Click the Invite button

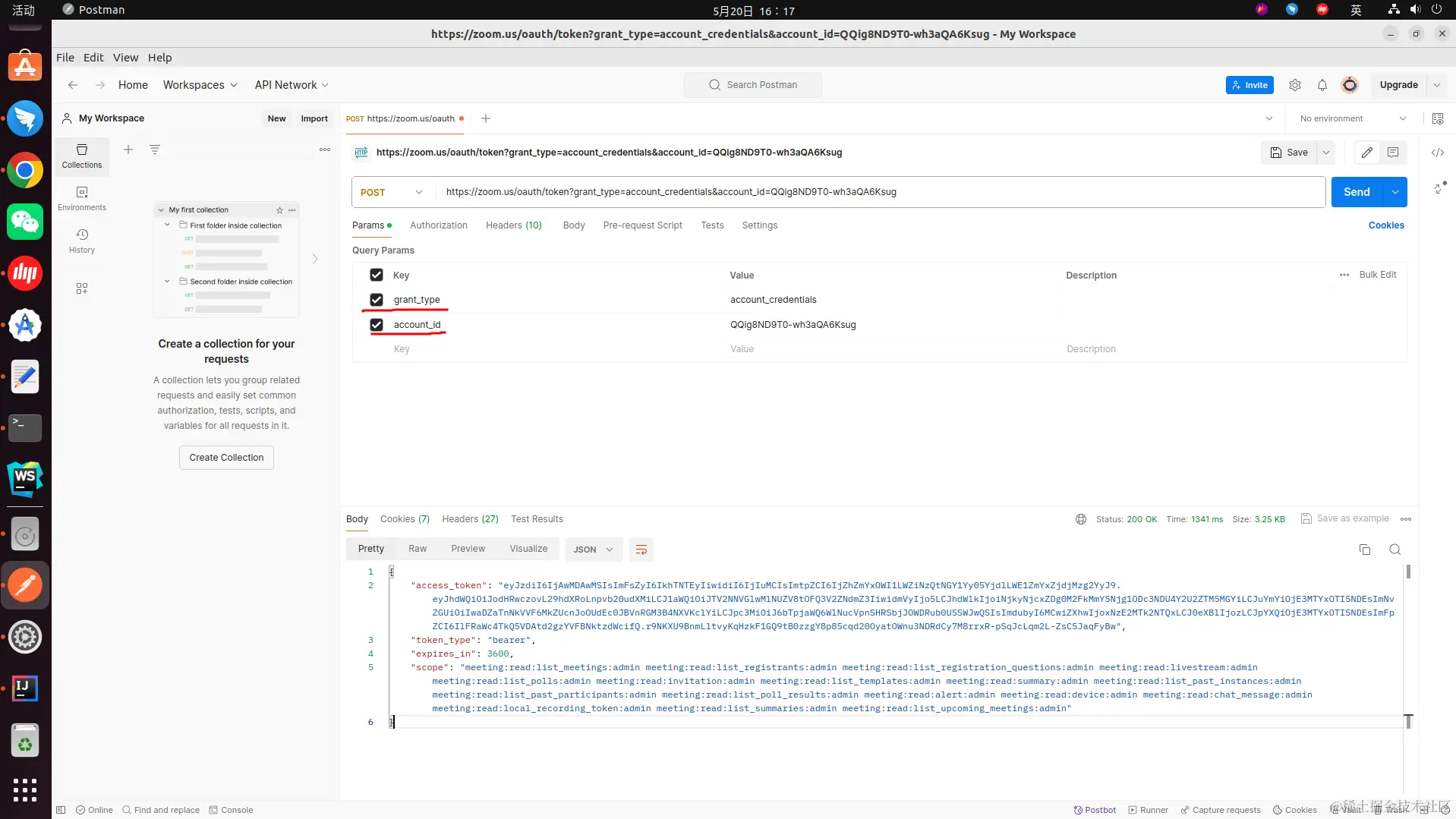tap(1250, 85)
